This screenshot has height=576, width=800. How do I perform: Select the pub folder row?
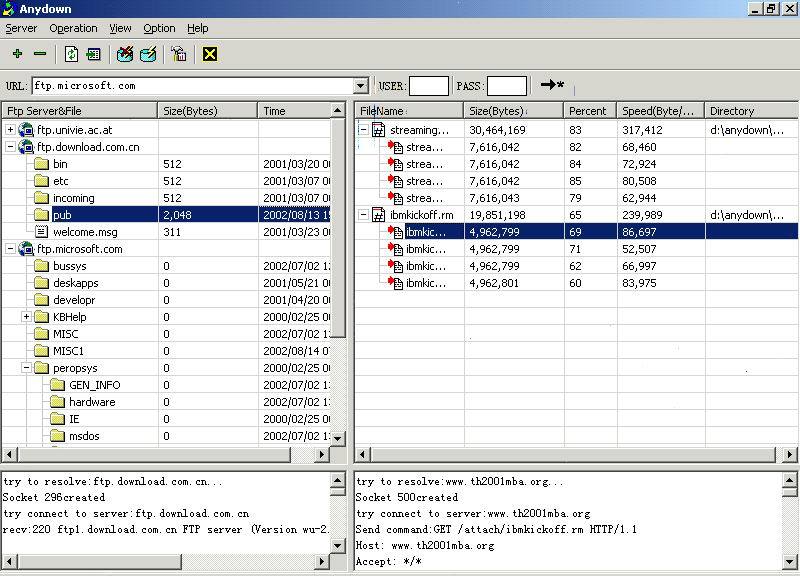[166, 215]
